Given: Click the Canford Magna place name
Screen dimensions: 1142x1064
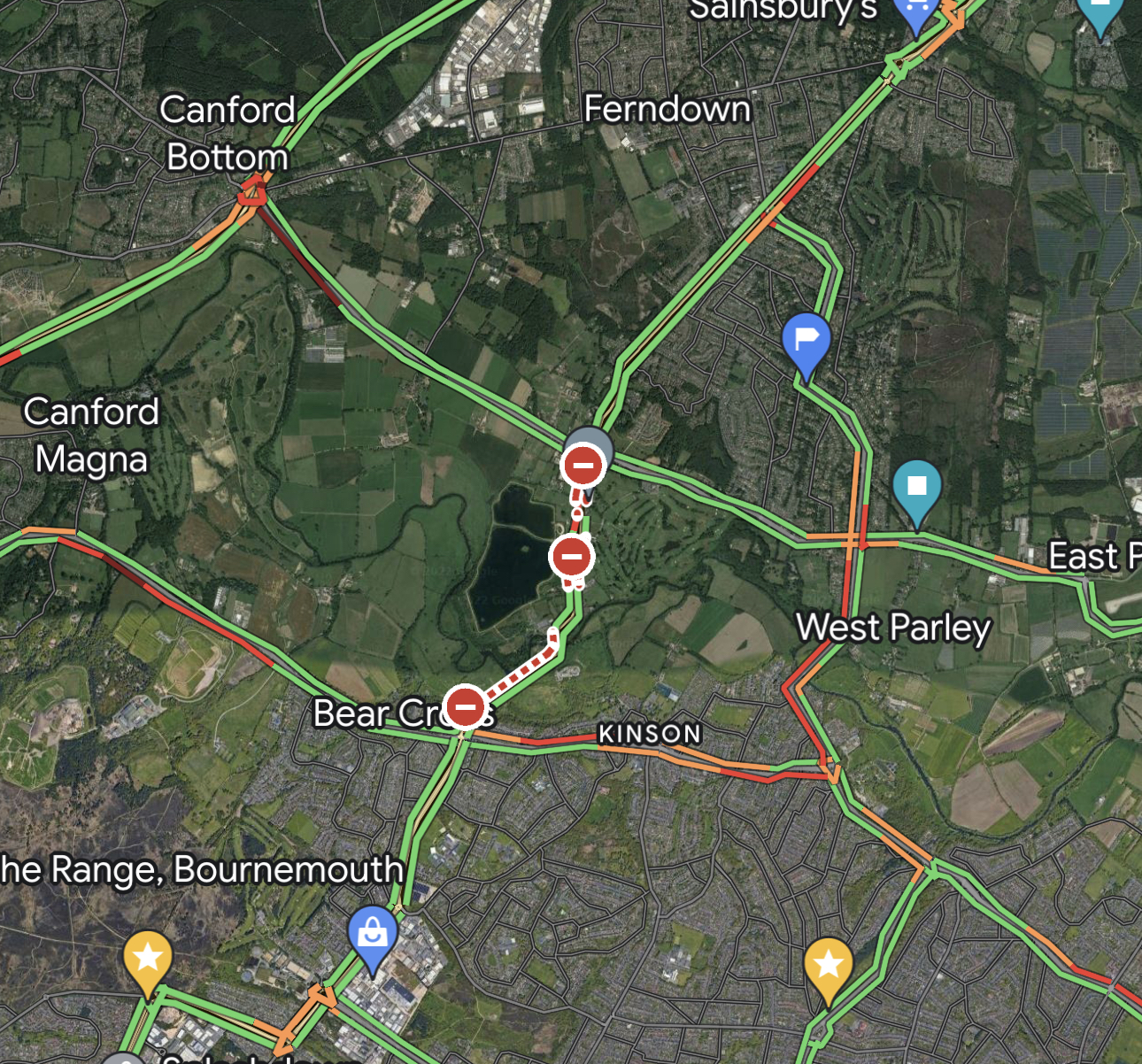Looking at the screenshot, I should coord(91,435).
